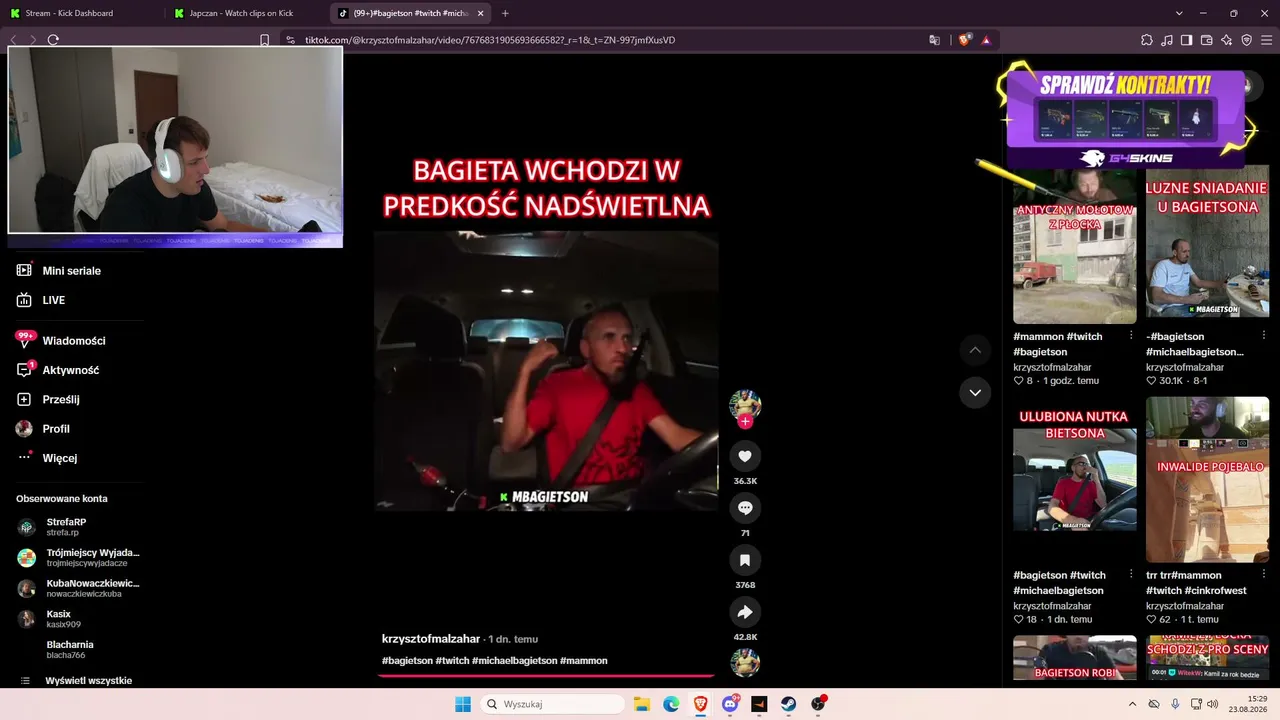The image size is (1280, 720).
Task: Focus the Wyszukaj taskbar search box
Action: coord(554,704)
